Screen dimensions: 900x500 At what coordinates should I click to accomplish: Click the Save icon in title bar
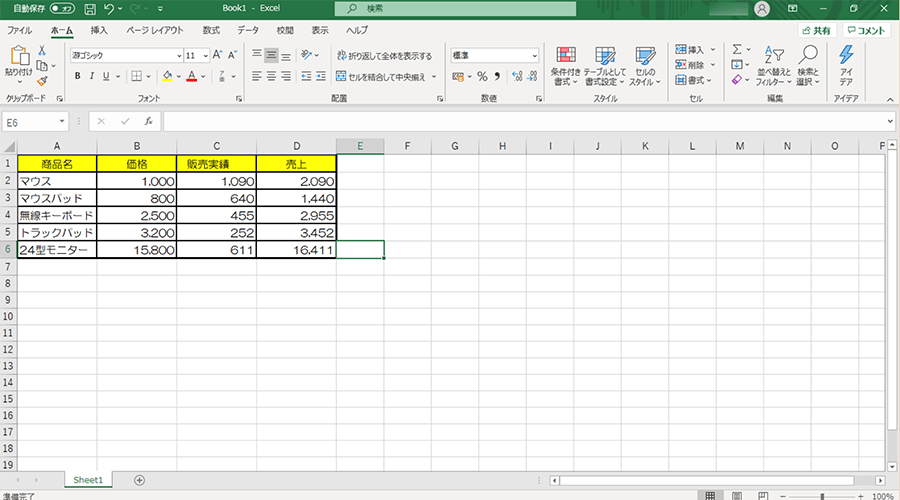pos(90,8)
